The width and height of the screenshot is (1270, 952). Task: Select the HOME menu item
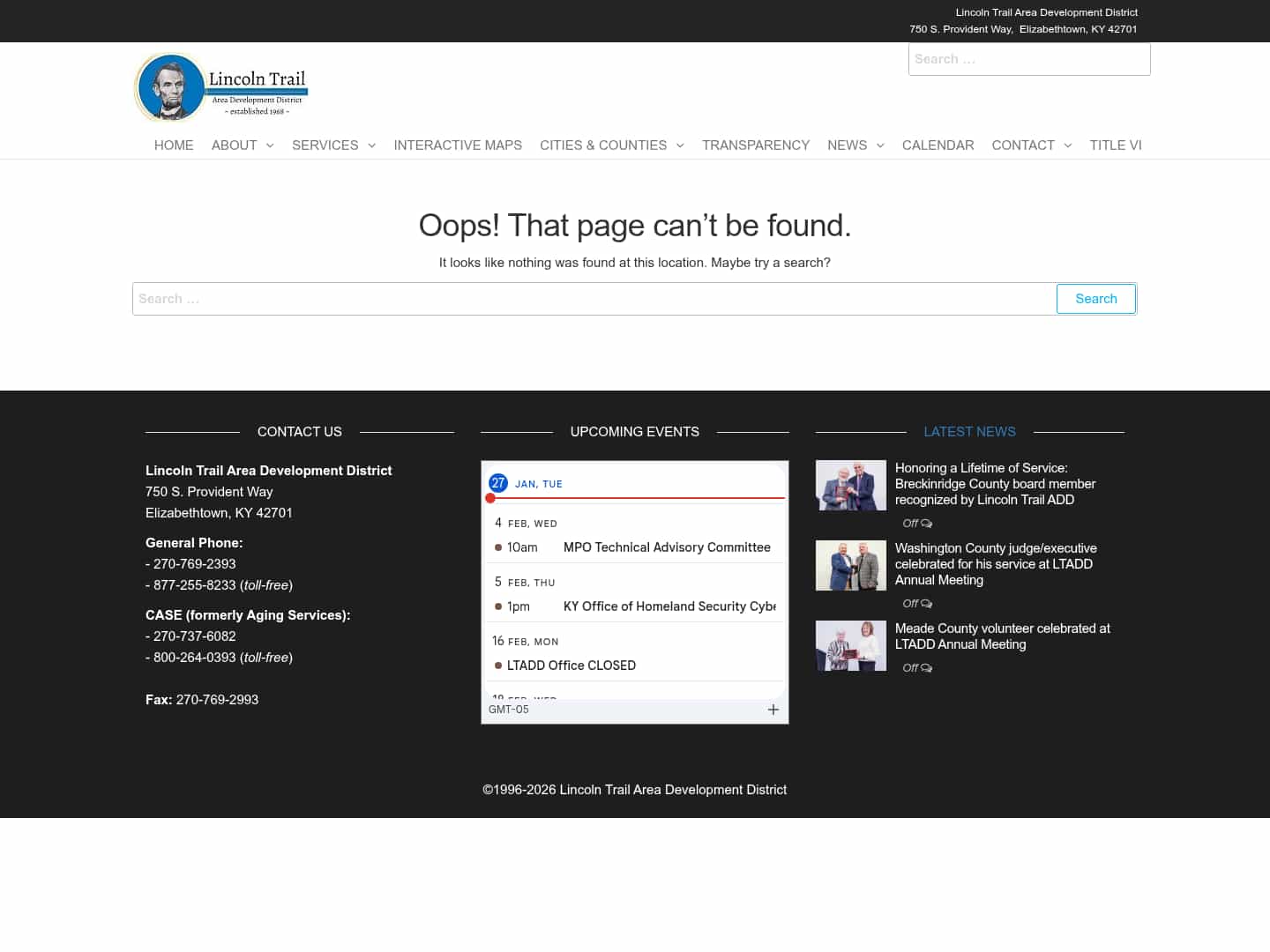[174, 145]
